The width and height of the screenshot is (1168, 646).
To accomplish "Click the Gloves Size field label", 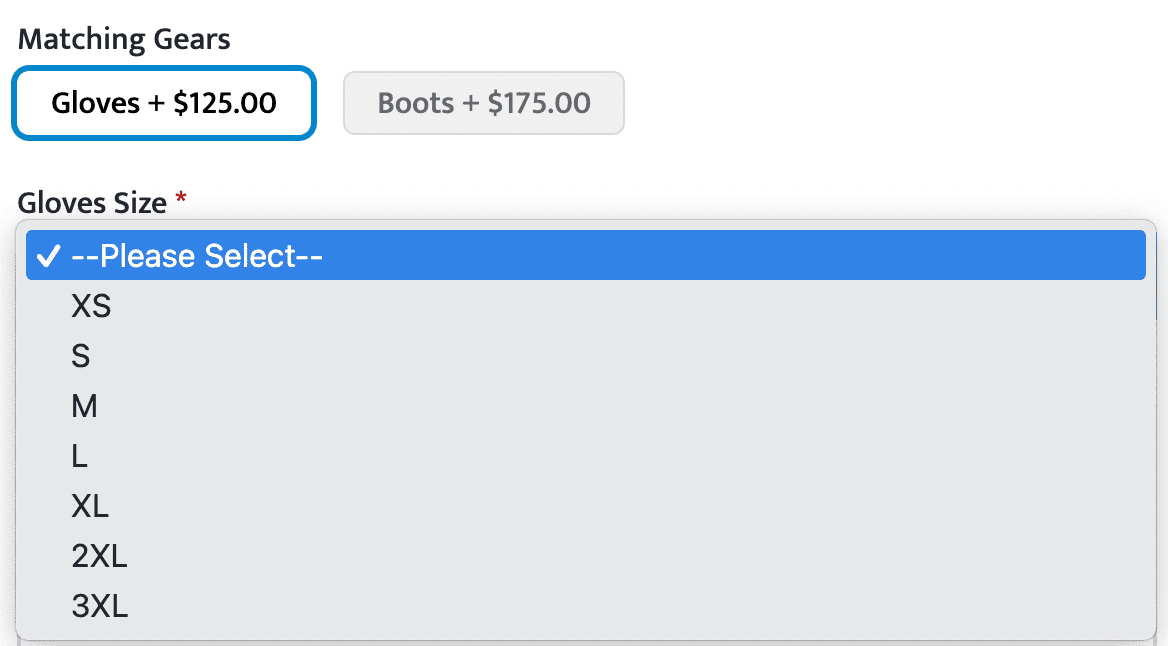I will [92, 203].
